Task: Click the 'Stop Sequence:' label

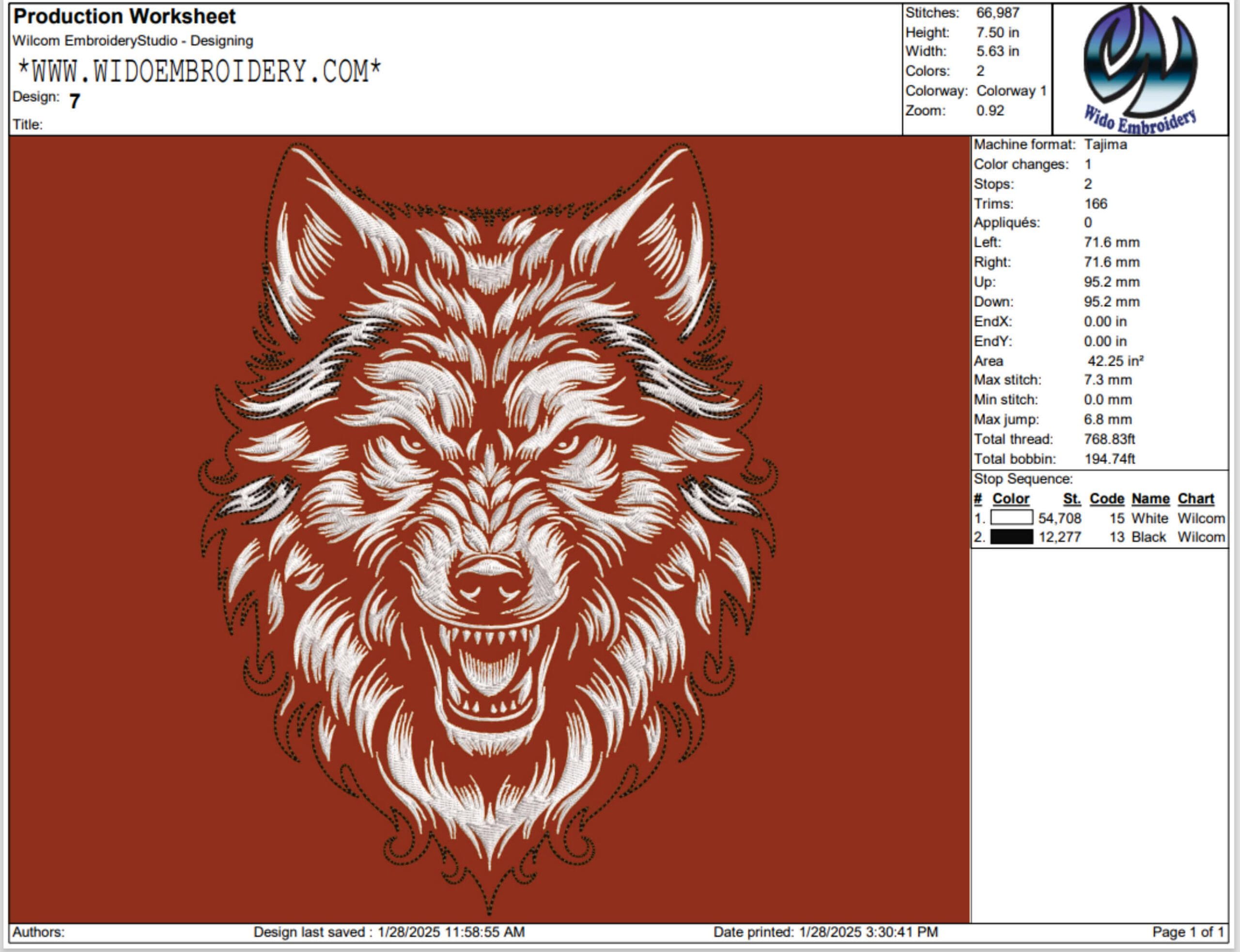Action: pyautogui.click(x=1023, y=479)
